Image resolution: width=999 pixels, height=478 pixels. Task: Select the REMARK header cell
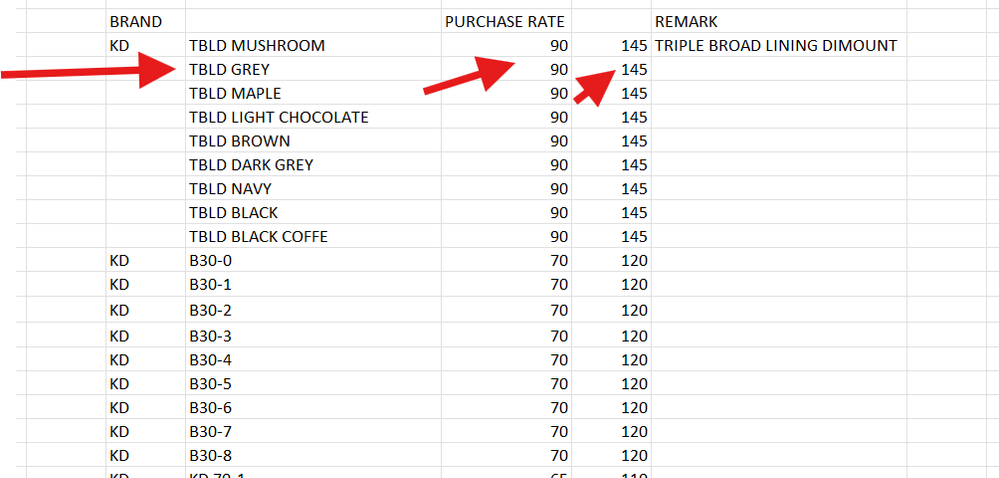click(779, 21)
